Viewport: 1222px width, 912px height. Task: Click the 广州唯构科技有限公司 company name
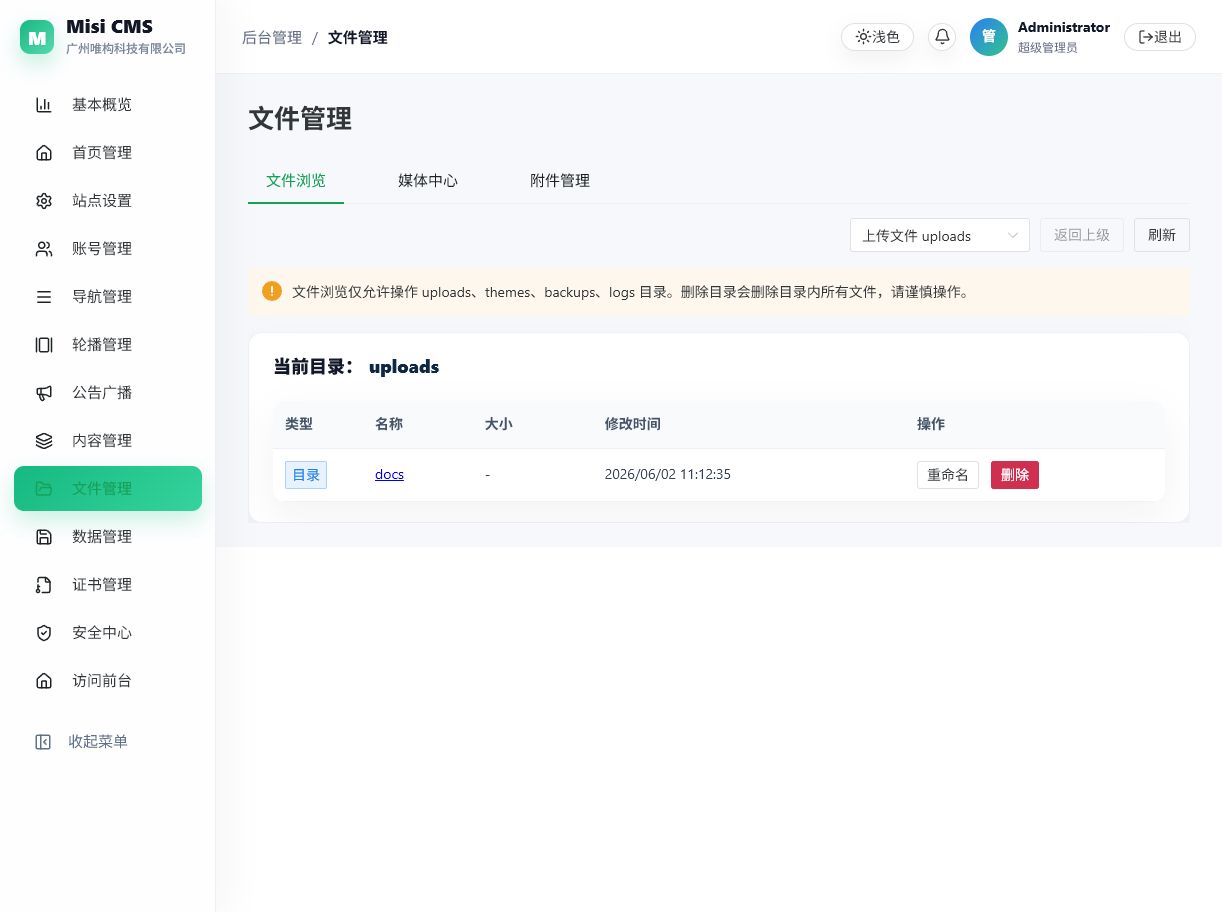coord(126,49)
